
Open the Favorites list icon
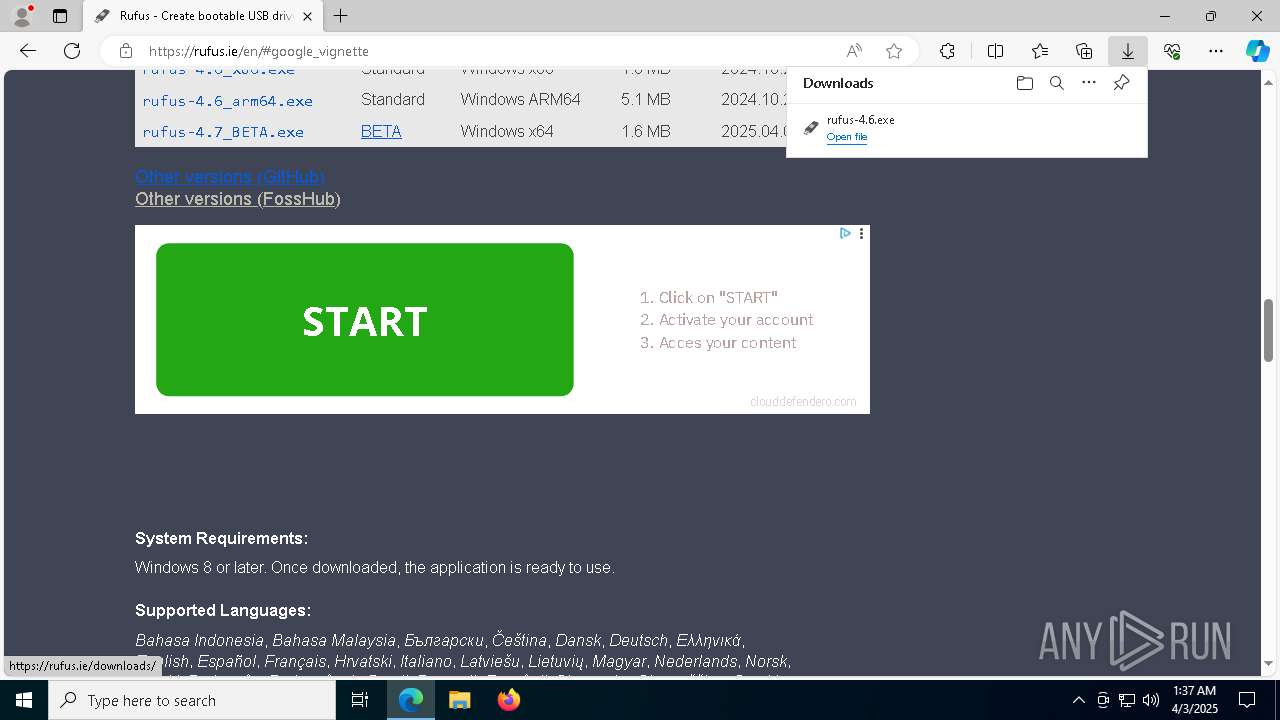tap(1040, 51)
